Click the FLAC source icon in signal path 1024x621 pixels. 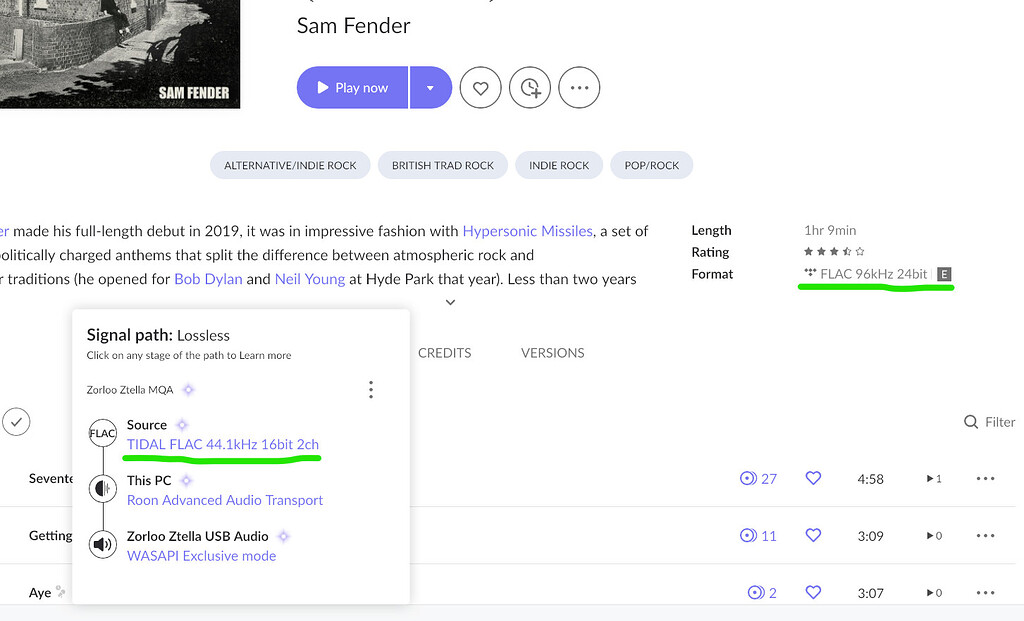(x=103, y=434)
